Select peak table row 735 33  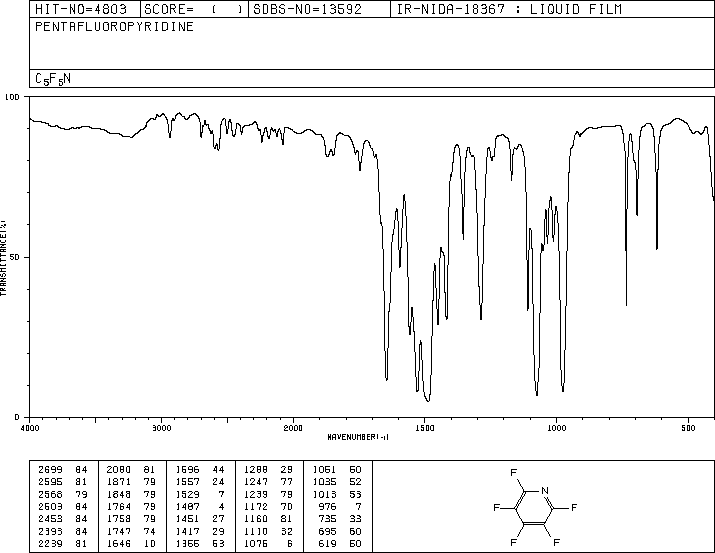tap(340, 519)
